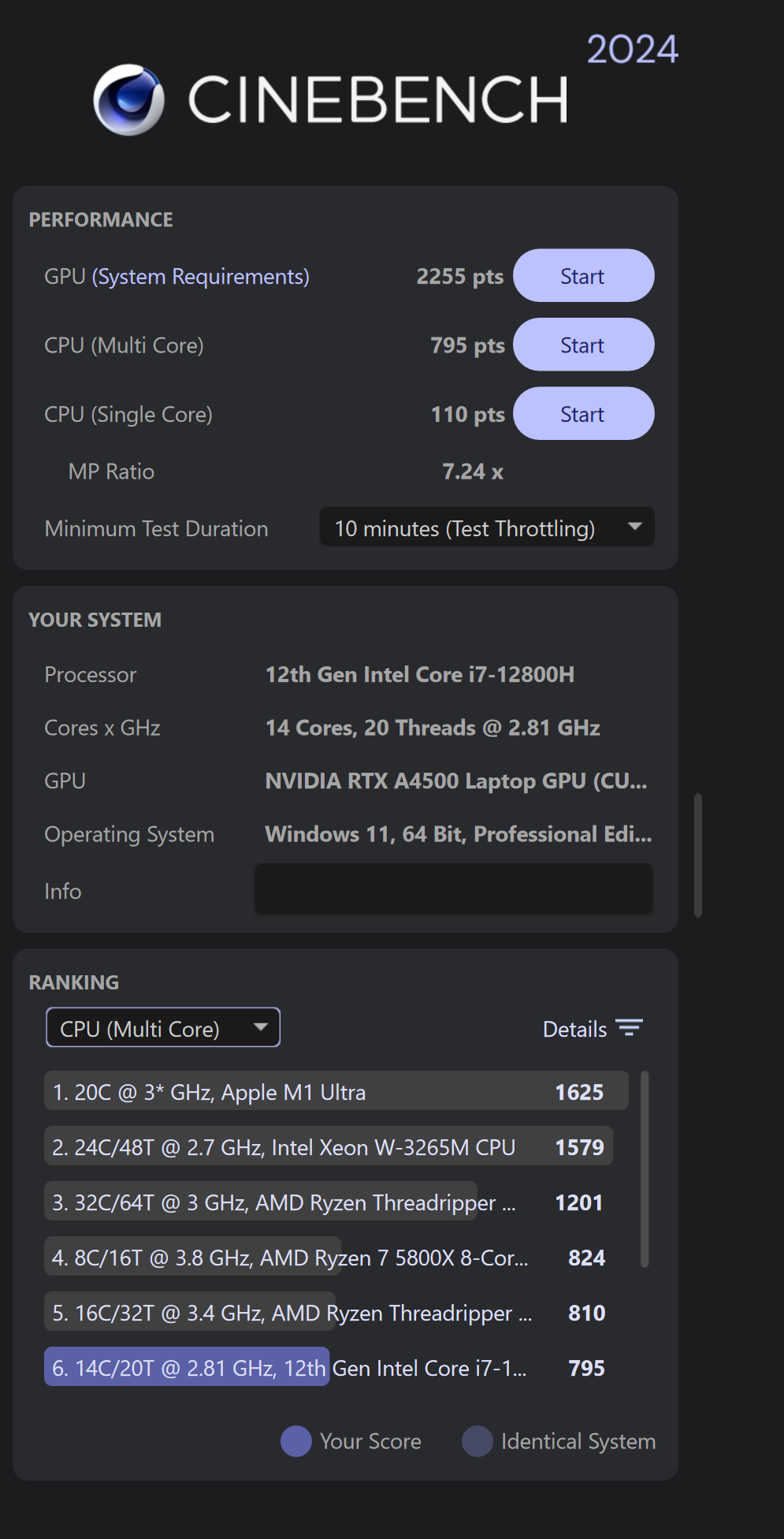This screenshot has width=784, height=1539.
Task: Select the AMD Ryzen 7 5800X entry
Action: [328, 1258]
